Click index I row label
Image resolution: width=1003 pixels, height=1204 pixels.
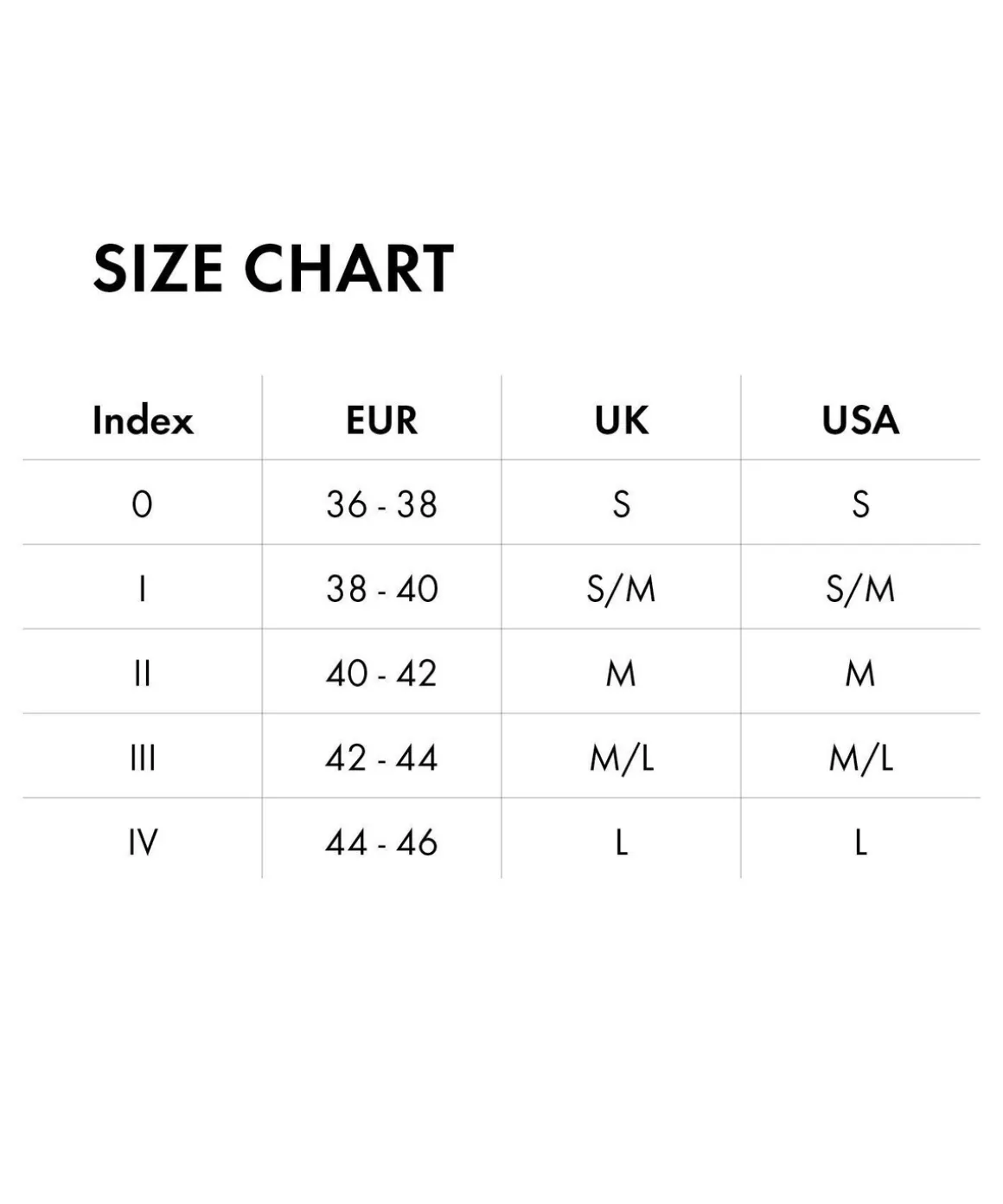[143, 589]
